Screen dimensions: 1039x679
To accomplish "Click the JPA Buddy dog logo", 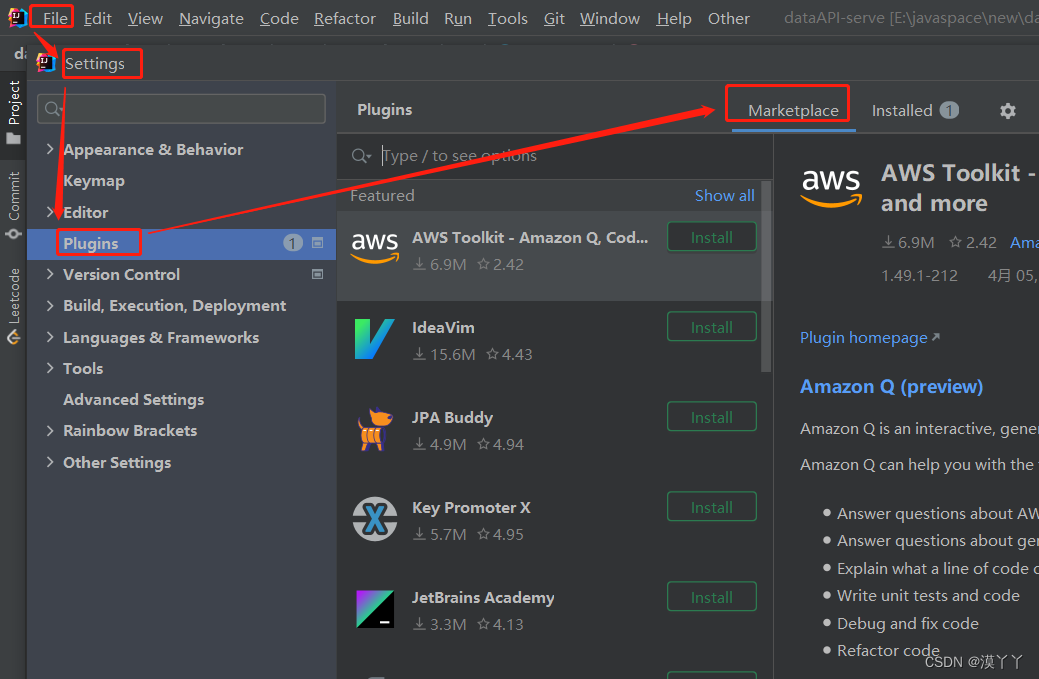I will (x=375, y=429).
